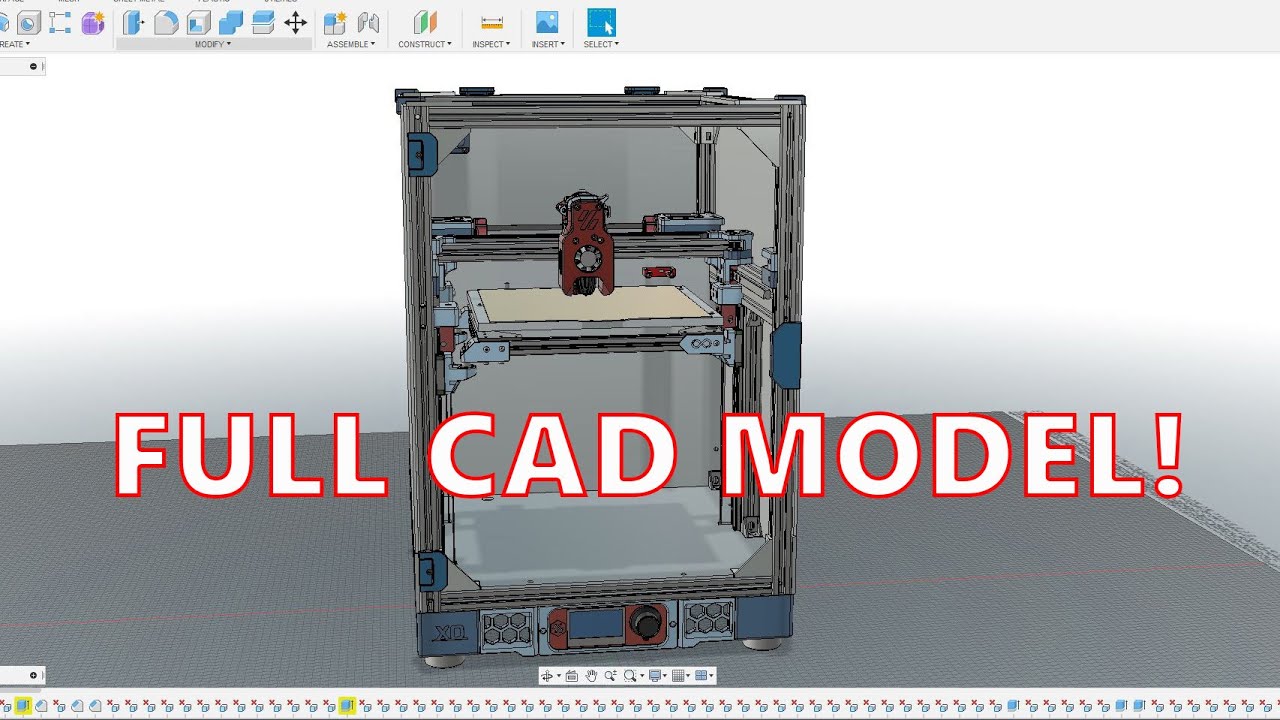Collapse the browser panel with minus button

point(33,67)
